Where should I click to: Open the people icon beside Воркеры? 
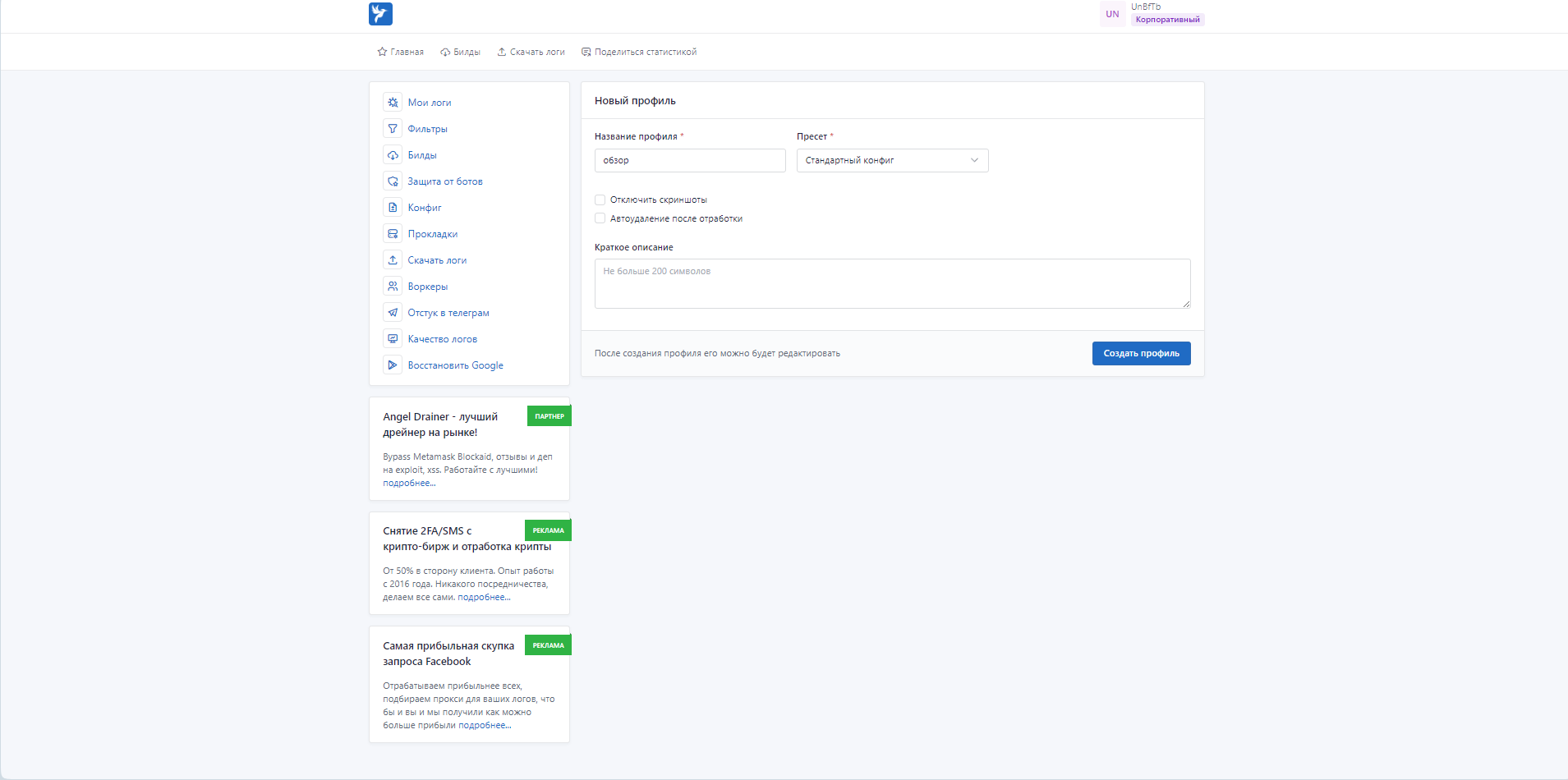(393, 287)
